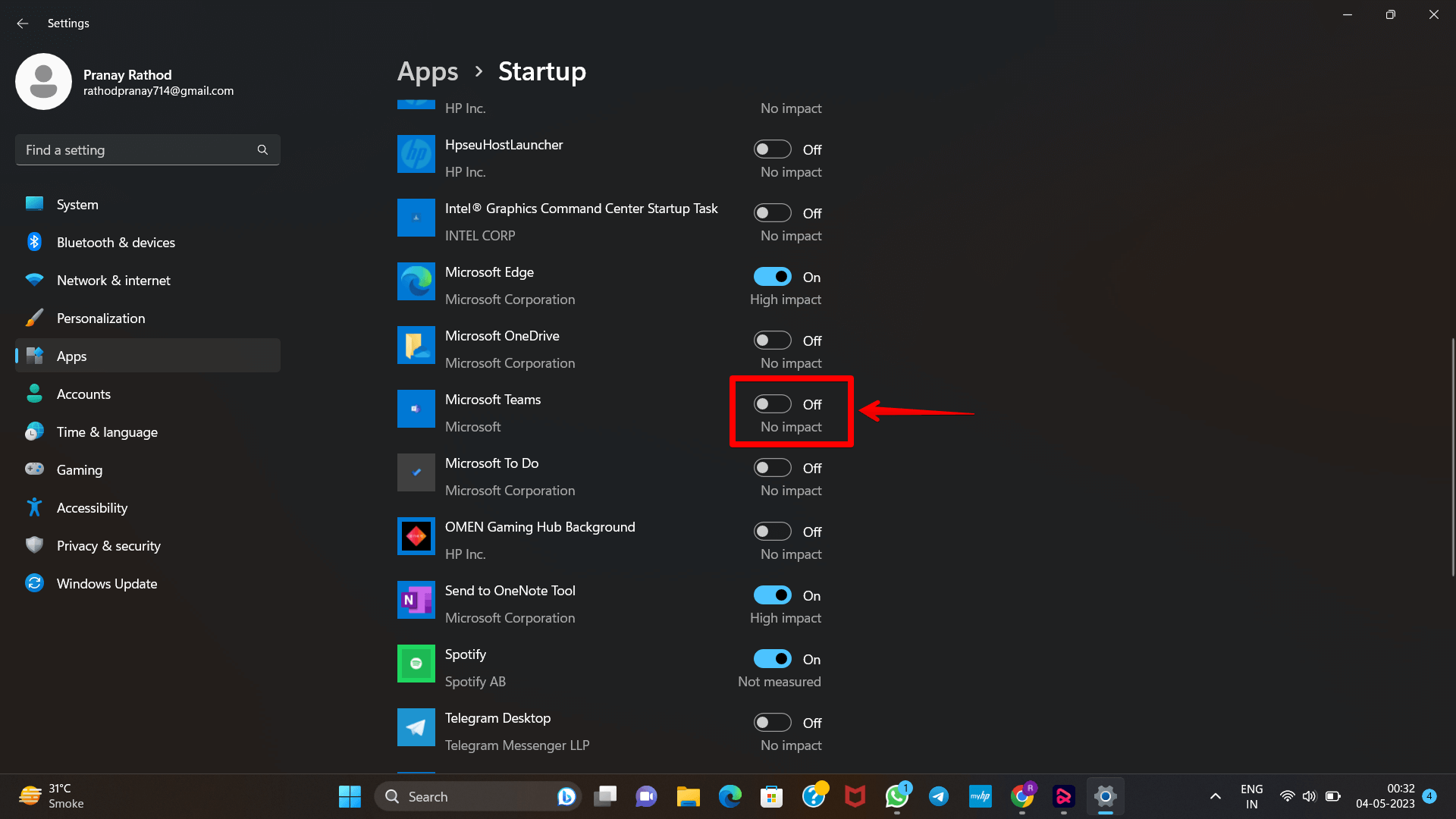
Task: Click the Microsoft Teams app icon
Action: coord(416,409)
